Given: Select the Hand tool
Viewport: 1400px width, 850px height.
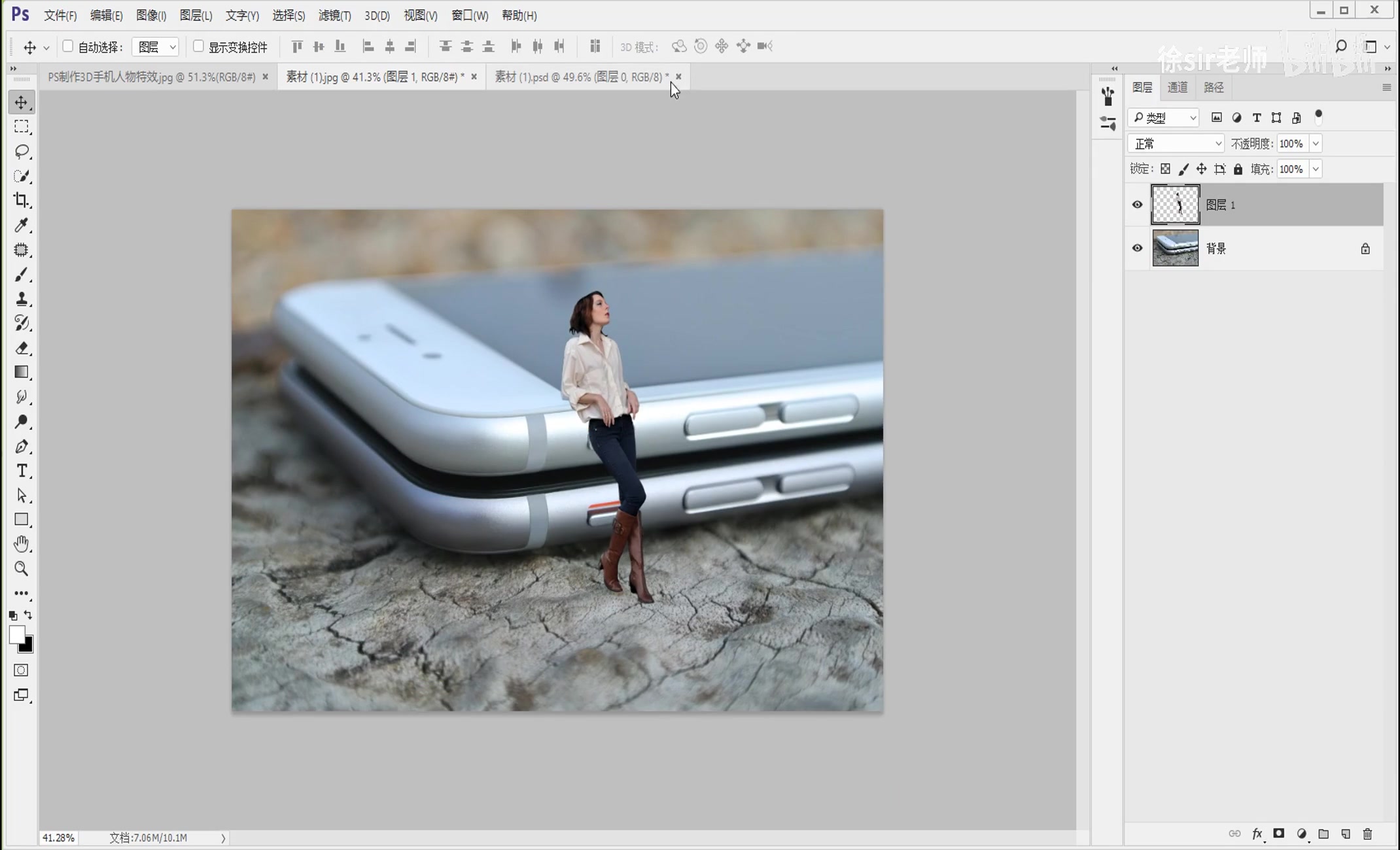Looking at the screenshot, I should point(21,544).
